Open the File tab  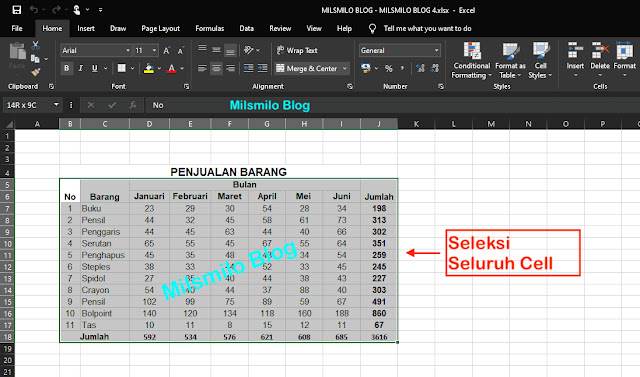click(17, 28)
